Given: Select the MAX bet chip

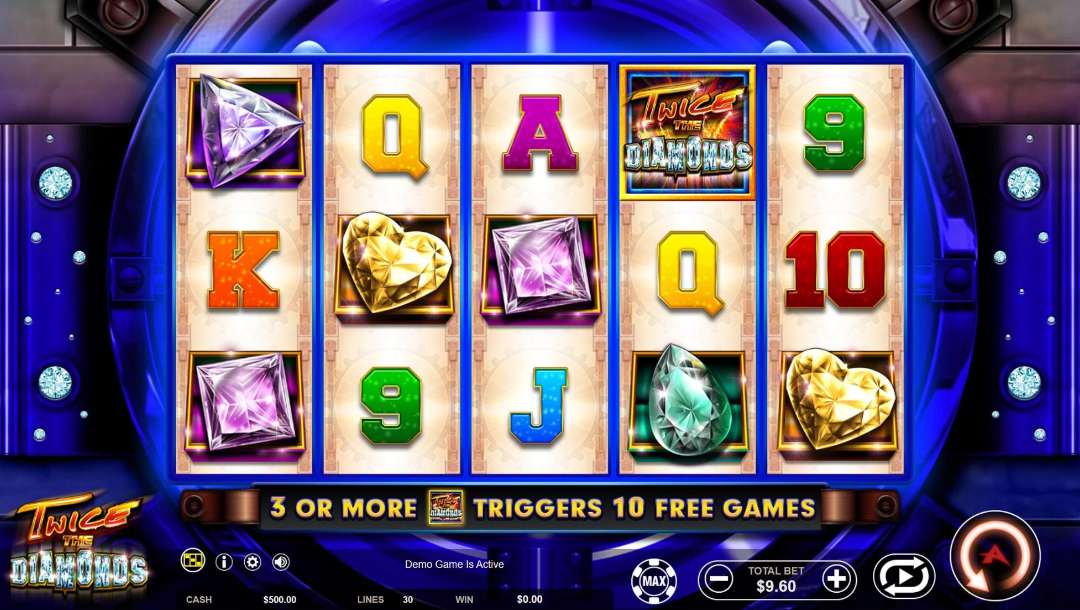Looking at the screenshot, I should click(654, 580).
